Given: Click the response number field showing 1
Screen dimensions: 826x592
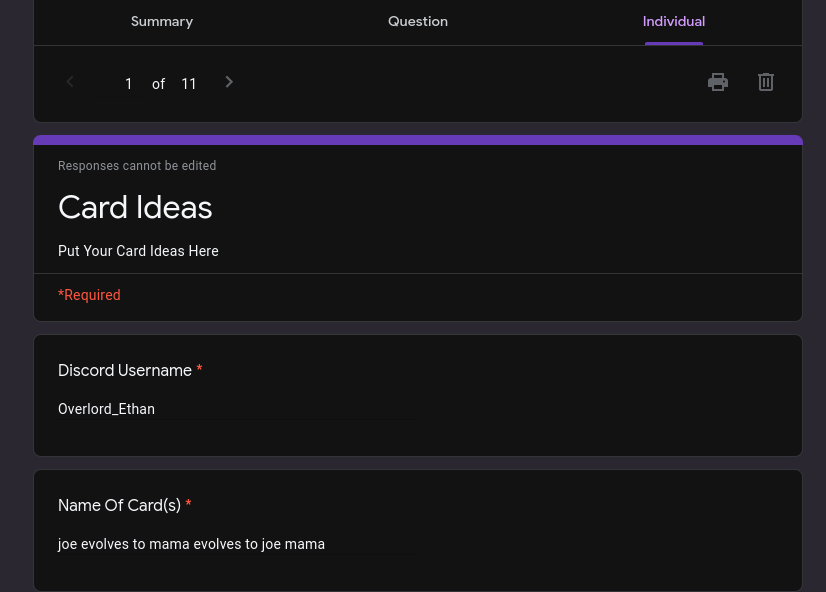Looking at the screenshot, I should click(x=129, y=84).
